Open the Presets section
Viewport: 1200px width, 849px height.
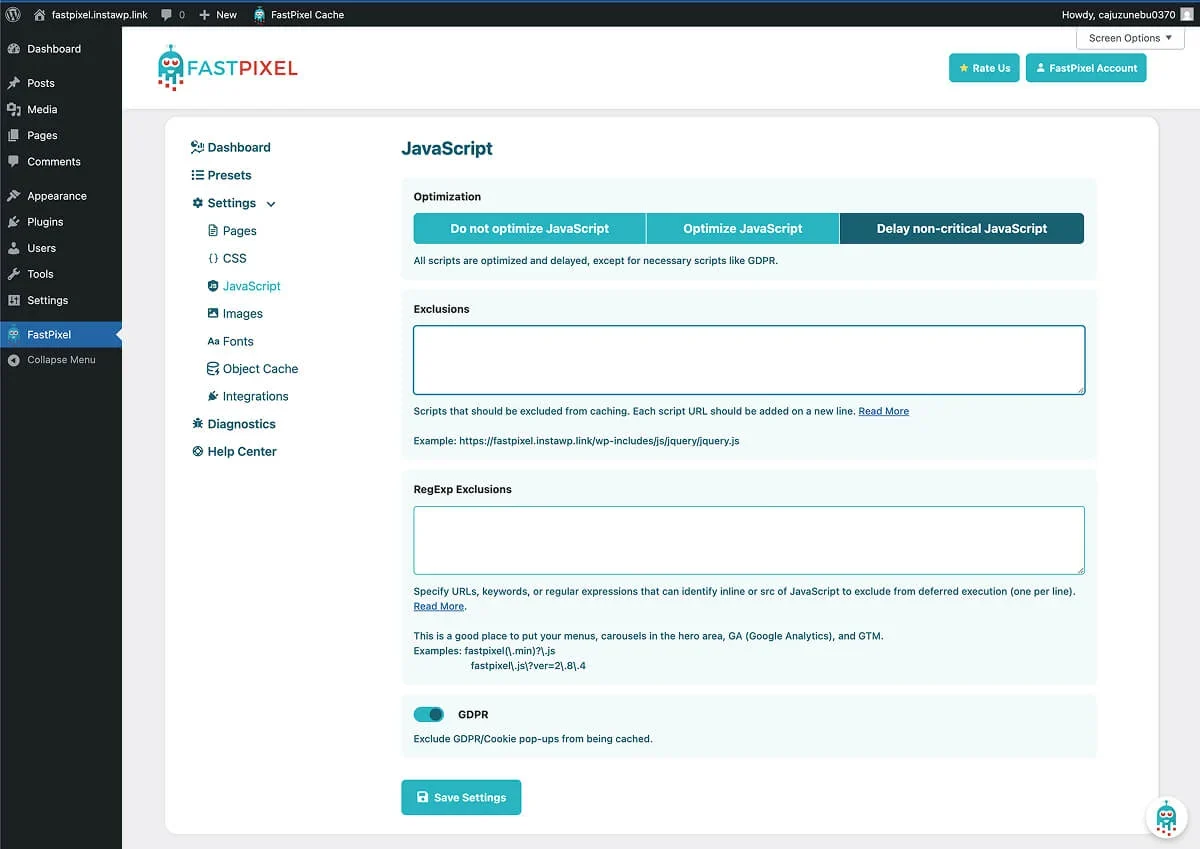[221, 175]
